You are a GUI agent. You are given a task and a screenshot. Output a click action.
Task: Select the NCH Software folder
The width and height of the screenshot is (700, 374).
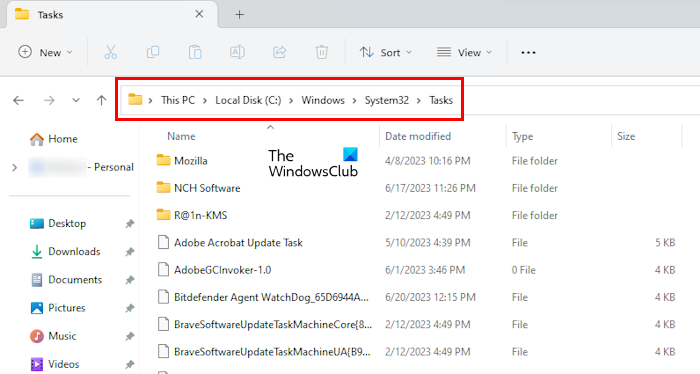coord(207,188)
